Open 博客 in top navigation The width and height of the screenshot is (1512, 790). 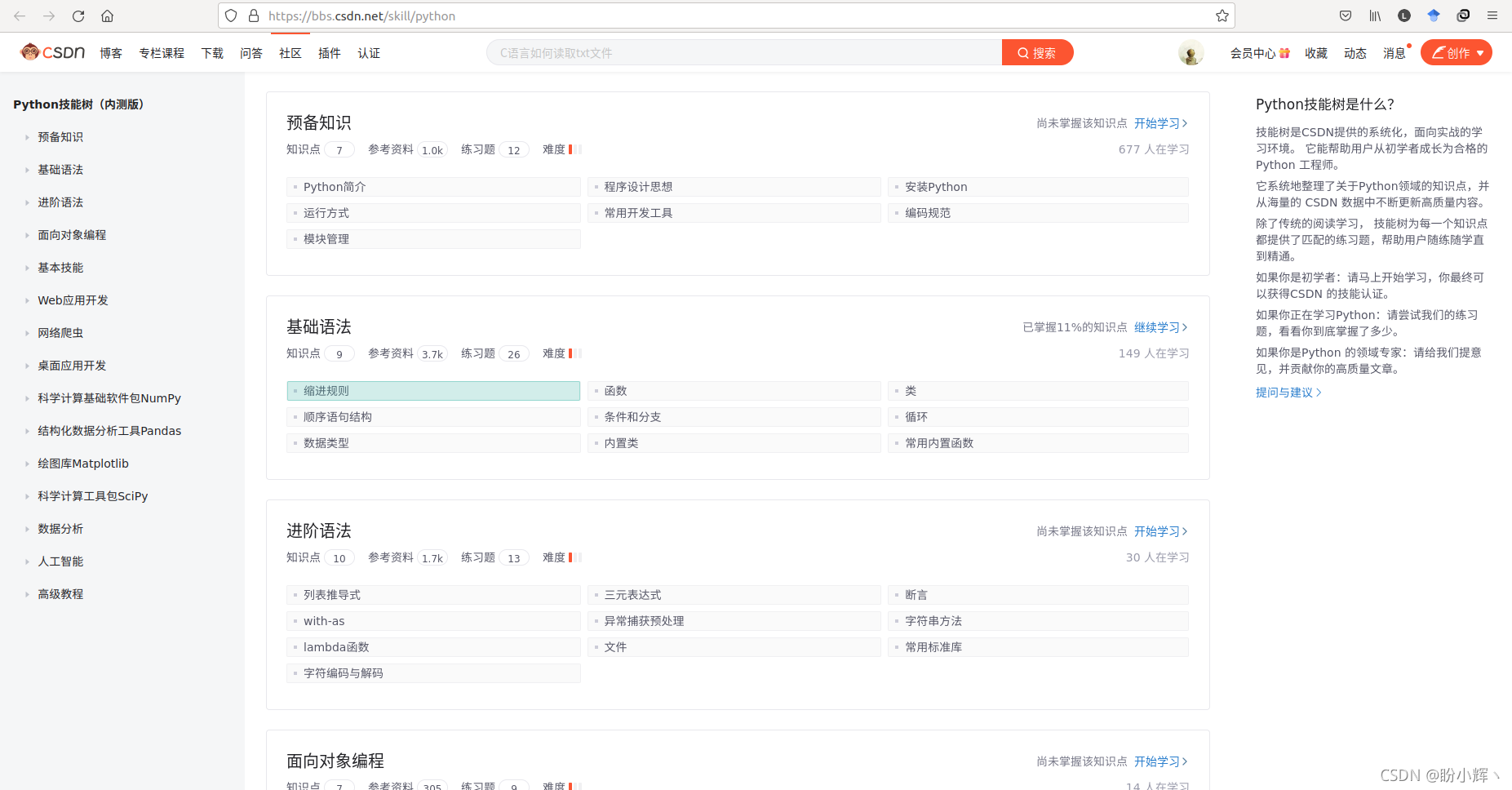(111, 53)
